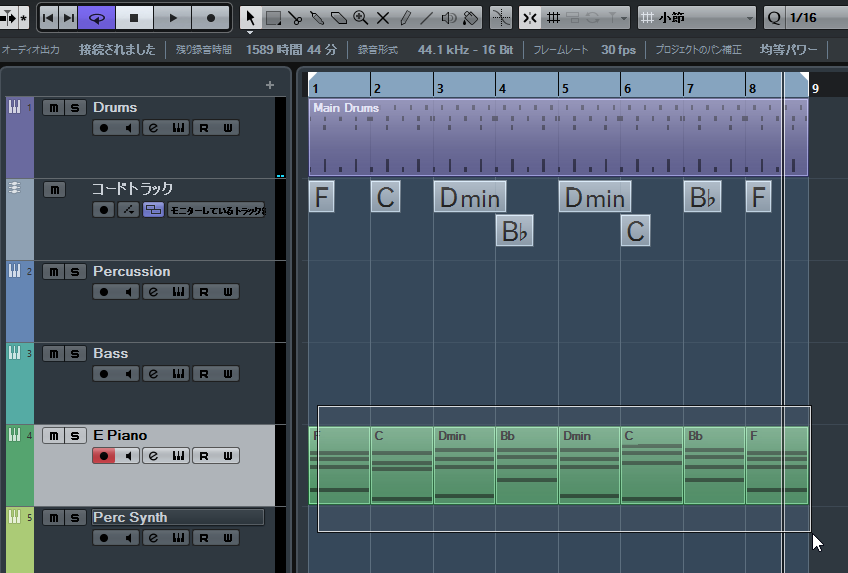
Task: Mute the Drums track
Action: (x=54, y=108)
